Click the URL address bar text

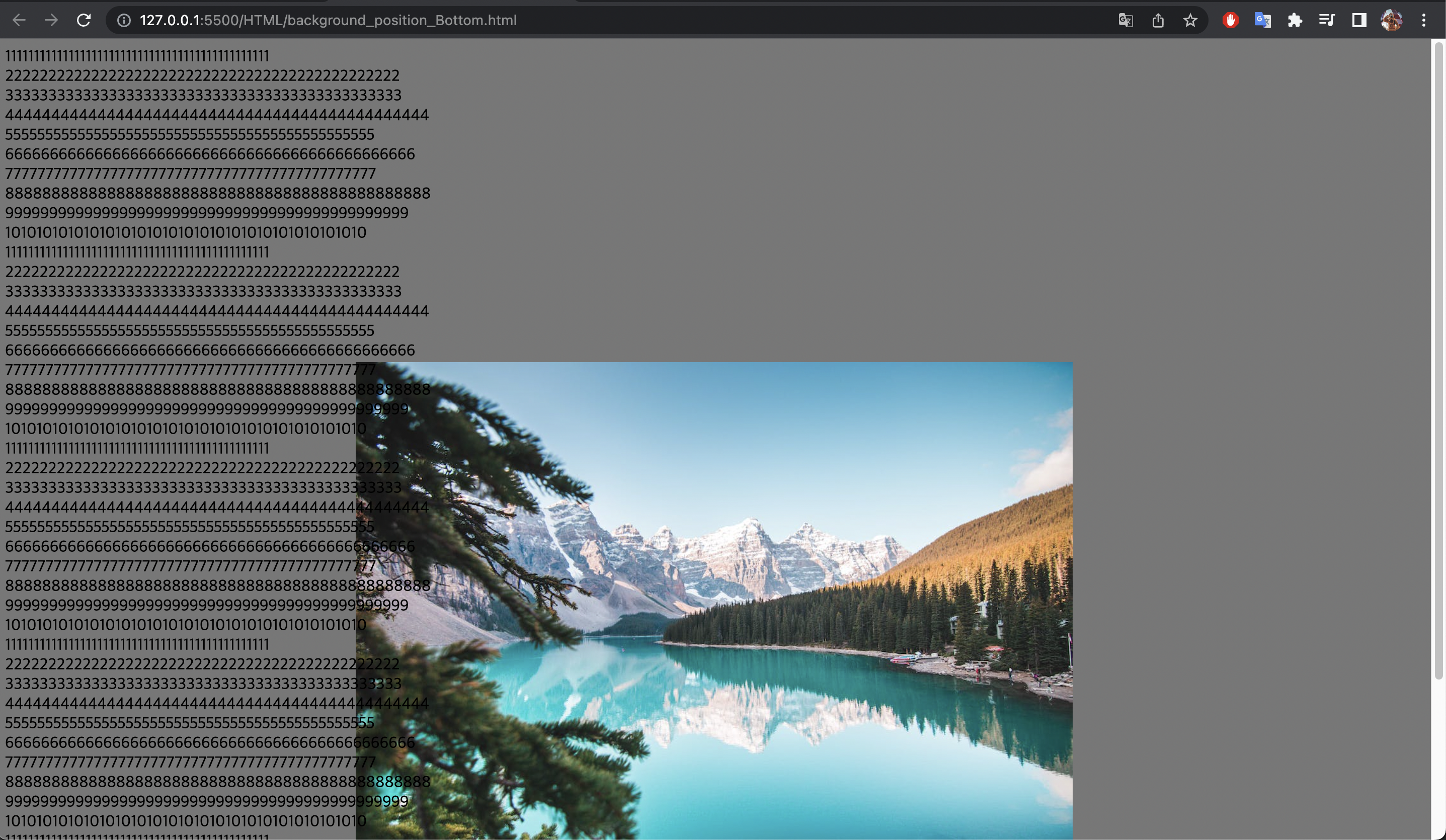coord(328,21)
